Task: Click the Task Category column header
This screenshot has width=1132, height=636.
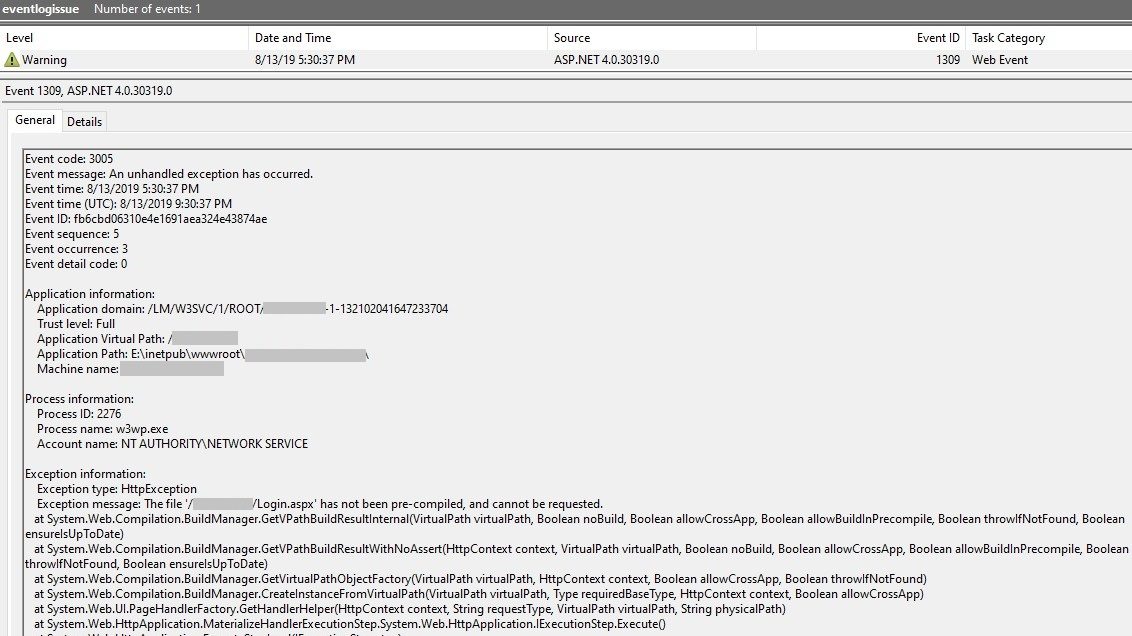Action: pos(1010,38)
